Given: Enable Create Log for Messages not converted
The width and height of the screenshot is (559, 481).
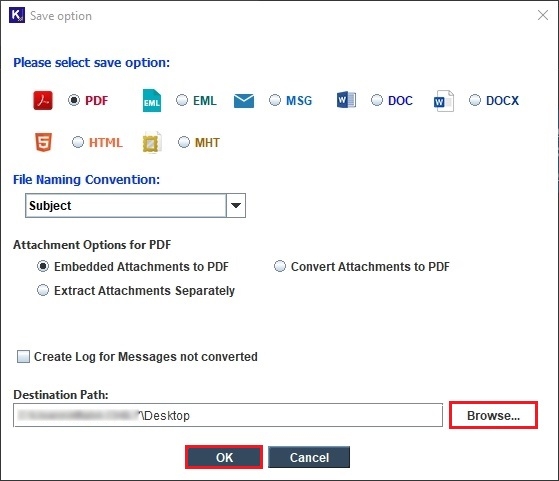Looking at the screenshot, I should click(24, 357).
